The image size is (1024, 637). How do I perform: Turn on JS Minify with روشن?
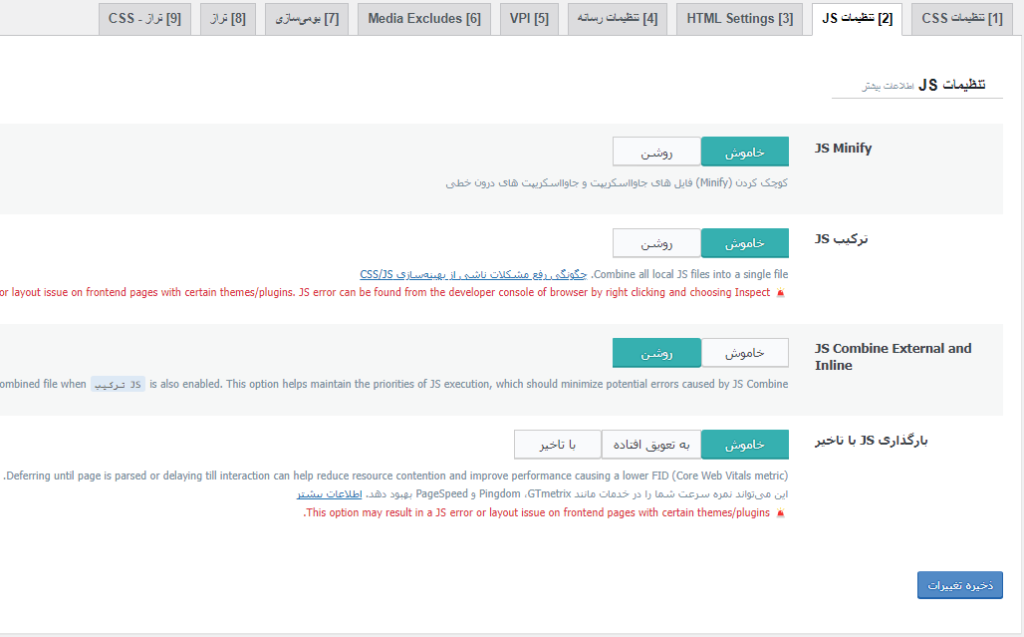(656, 152)
